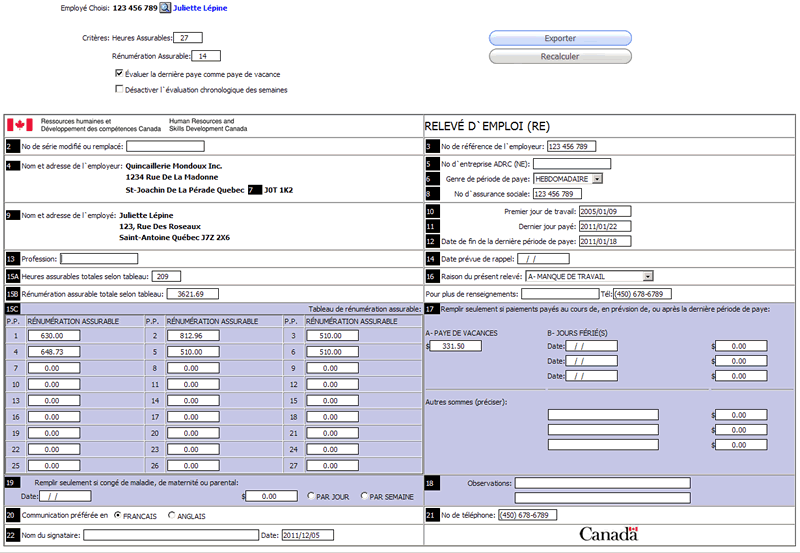Viewport: 800px width, 553px height.
Task: Edit box 21 No de téléphone field
Action: (x=528, y=515)
